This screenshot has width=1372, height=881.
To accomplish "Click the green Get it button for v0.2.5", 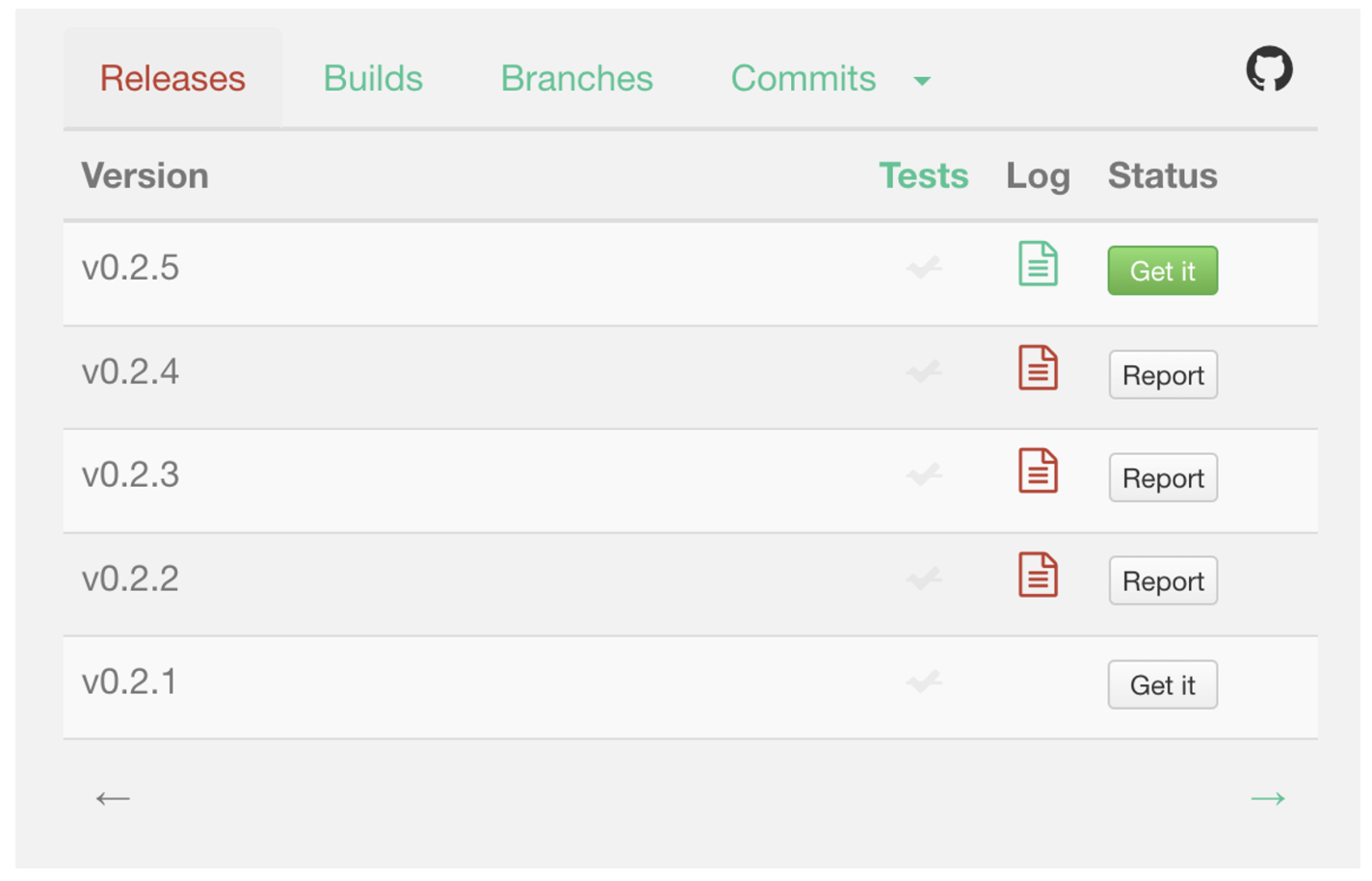I will click(x=1162, y=271).
